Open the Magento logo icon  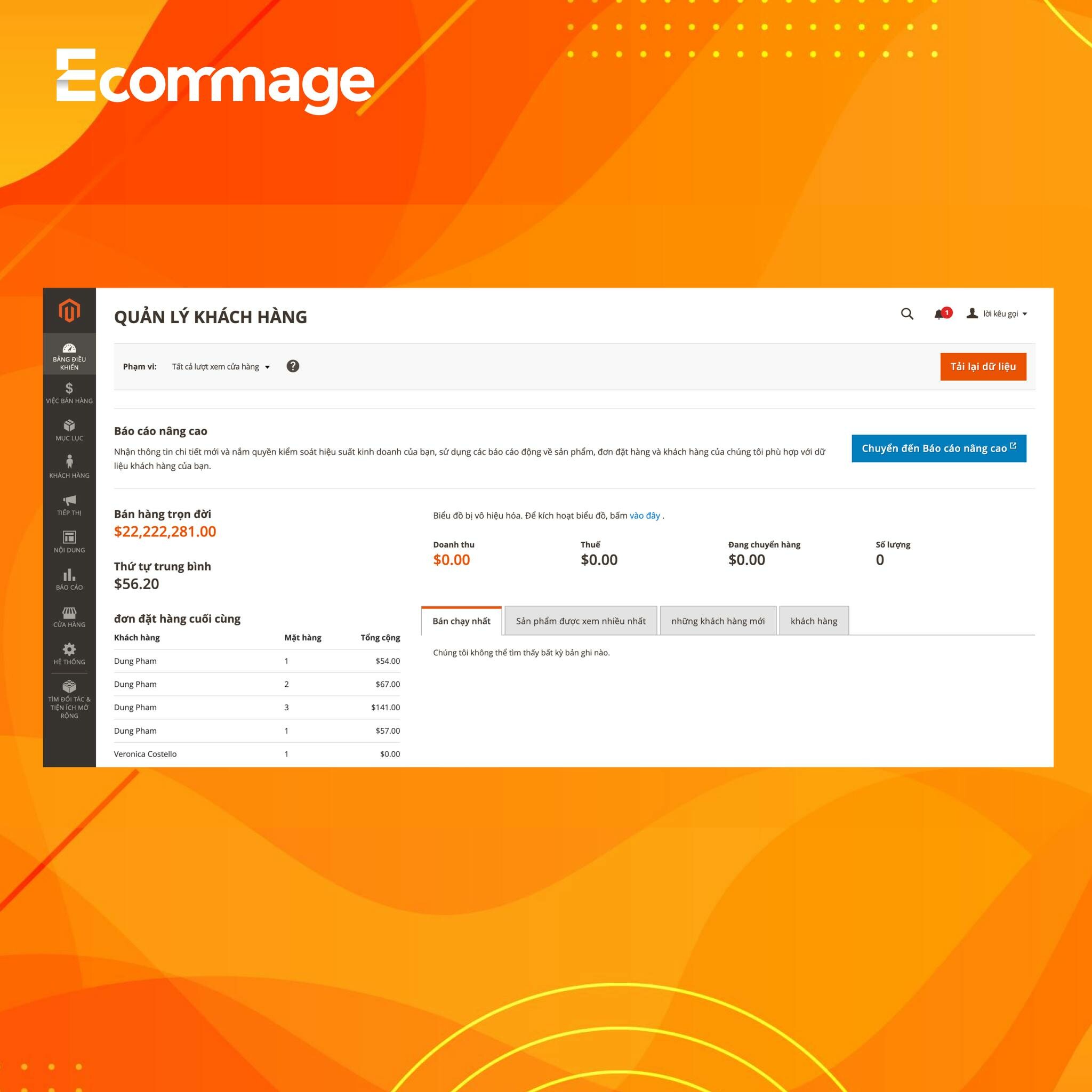[69, 310]
